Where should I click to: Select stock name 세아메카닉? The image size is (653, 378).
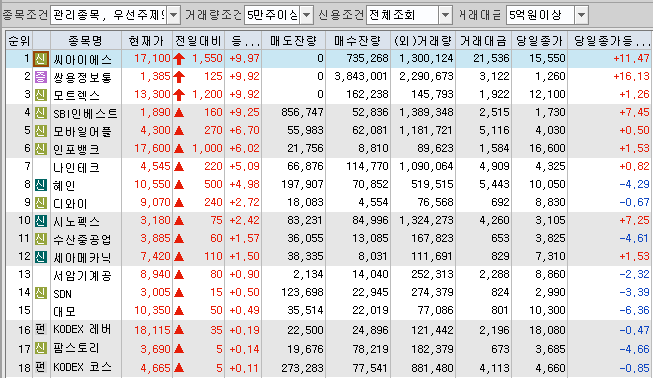(x=82, y=257)
